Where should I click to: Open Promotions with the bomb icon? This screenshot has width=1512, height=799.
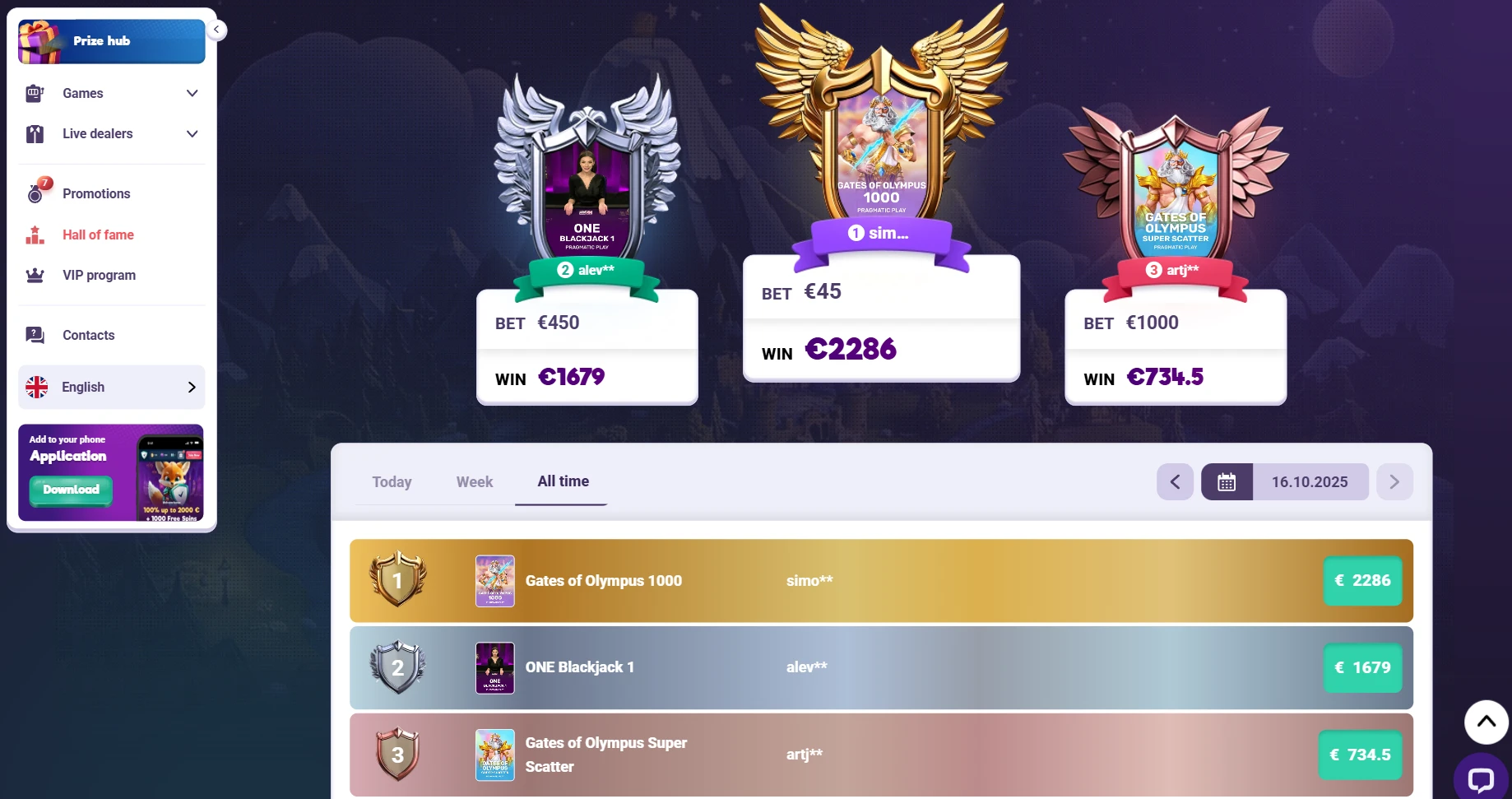tap(36, 193)
